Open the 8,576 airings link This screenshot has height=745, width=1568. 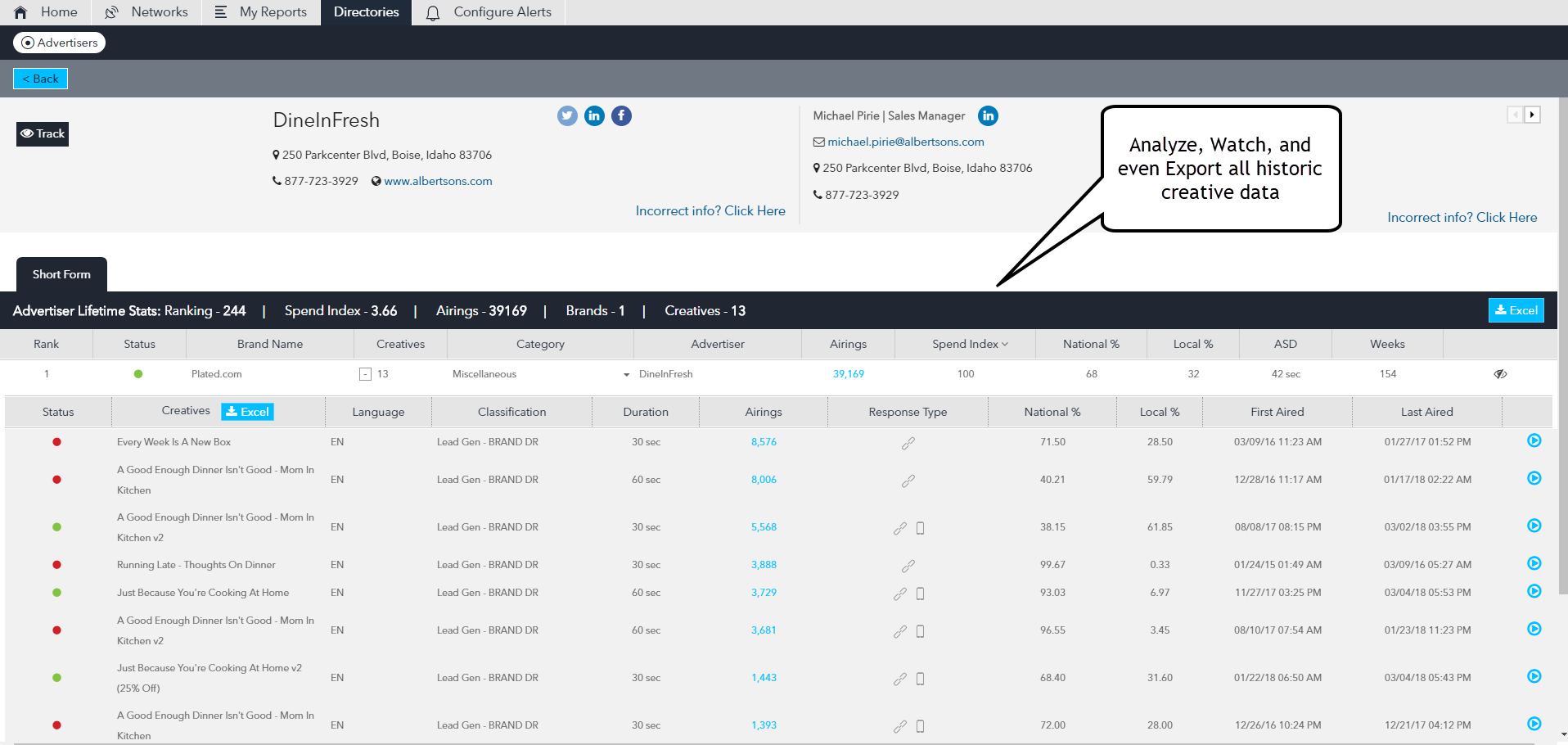[764, 442]
